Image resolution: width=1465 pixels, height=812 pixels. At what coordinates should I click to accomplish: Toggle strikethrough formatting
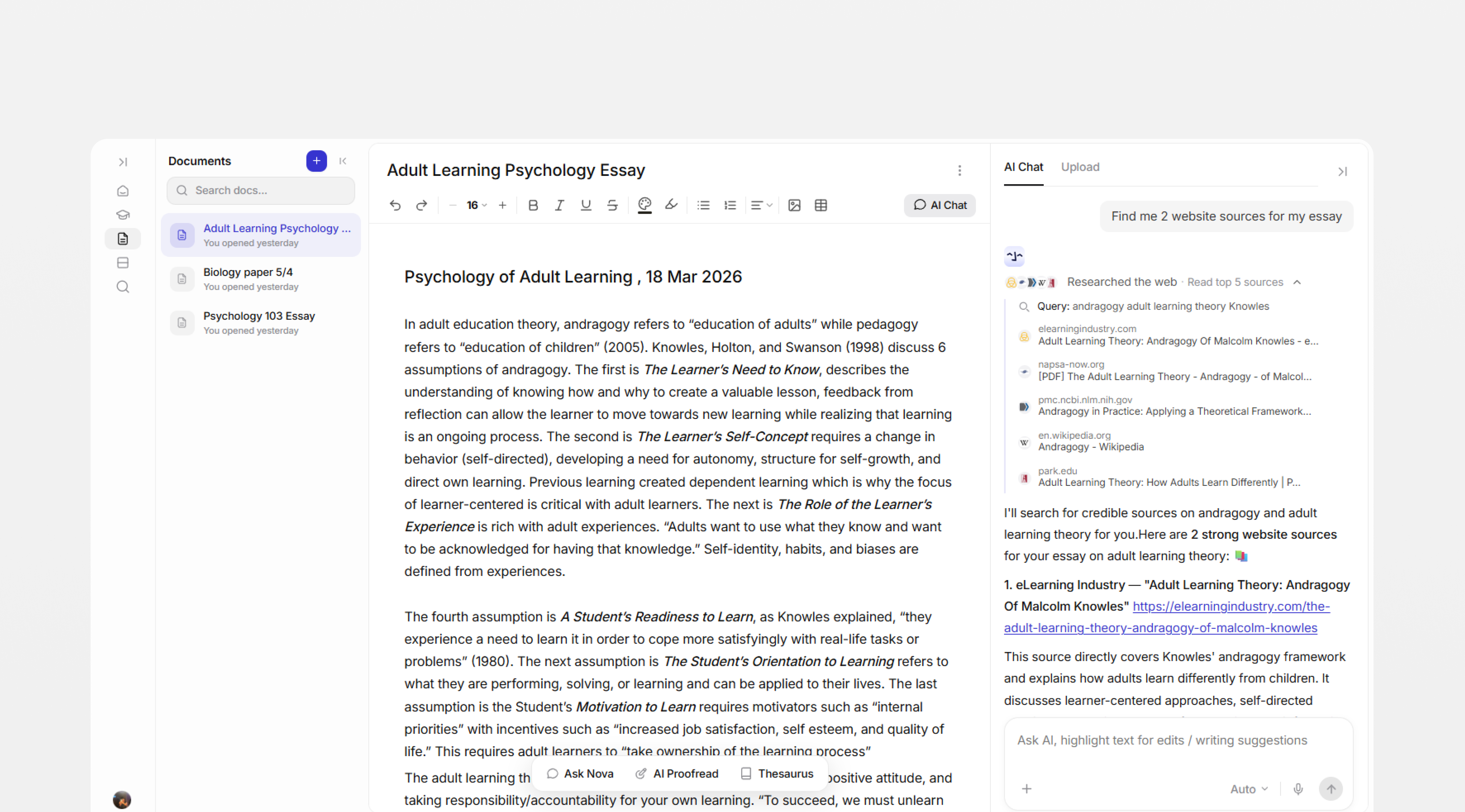(612, 205)
